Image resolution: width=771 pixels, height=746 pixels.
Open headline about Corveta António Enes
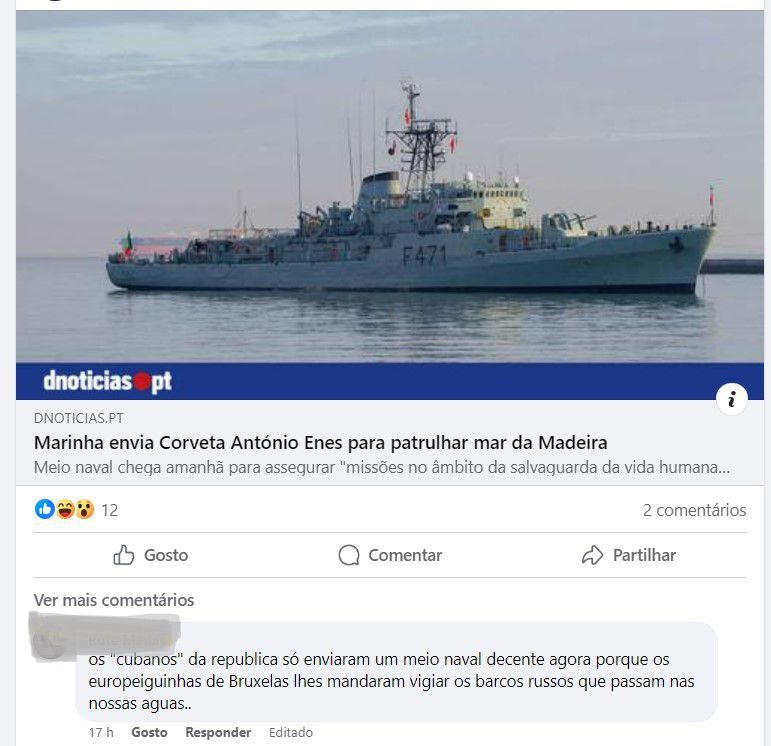(x=321, y=443)
